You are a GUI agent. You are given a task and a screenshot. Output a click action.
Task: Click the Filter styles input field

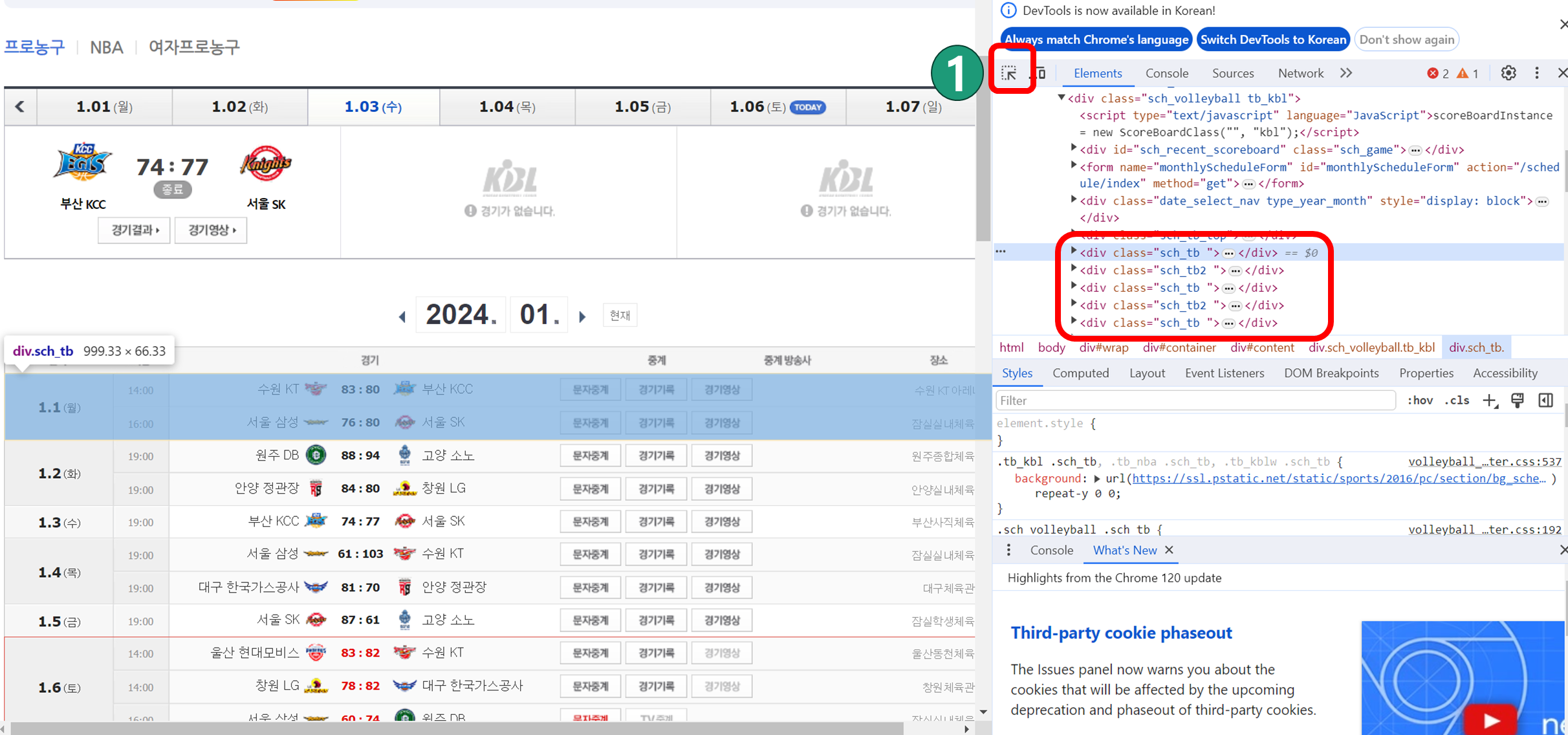1195,400
